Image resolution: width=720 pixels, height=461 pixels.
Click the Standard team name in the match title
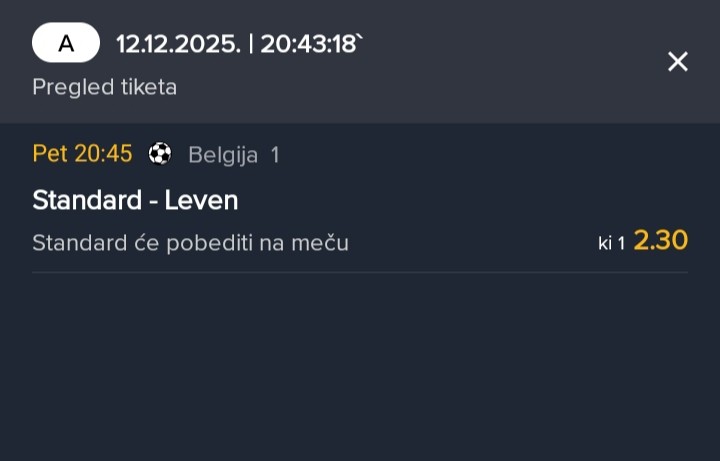click(x=87, y=200)
